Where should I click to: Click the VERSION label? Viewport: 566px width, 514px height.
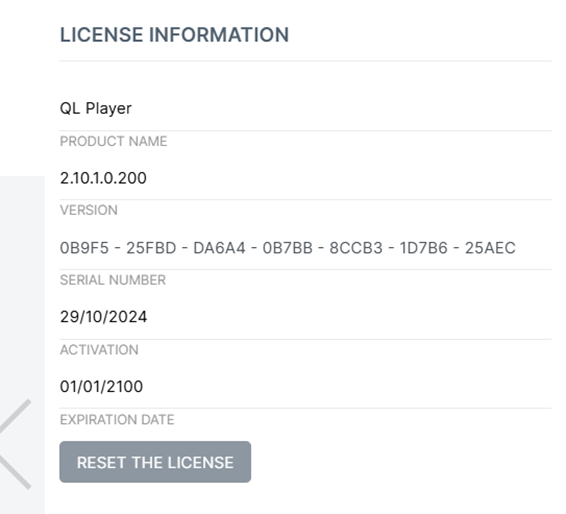[x=89, y=210]
